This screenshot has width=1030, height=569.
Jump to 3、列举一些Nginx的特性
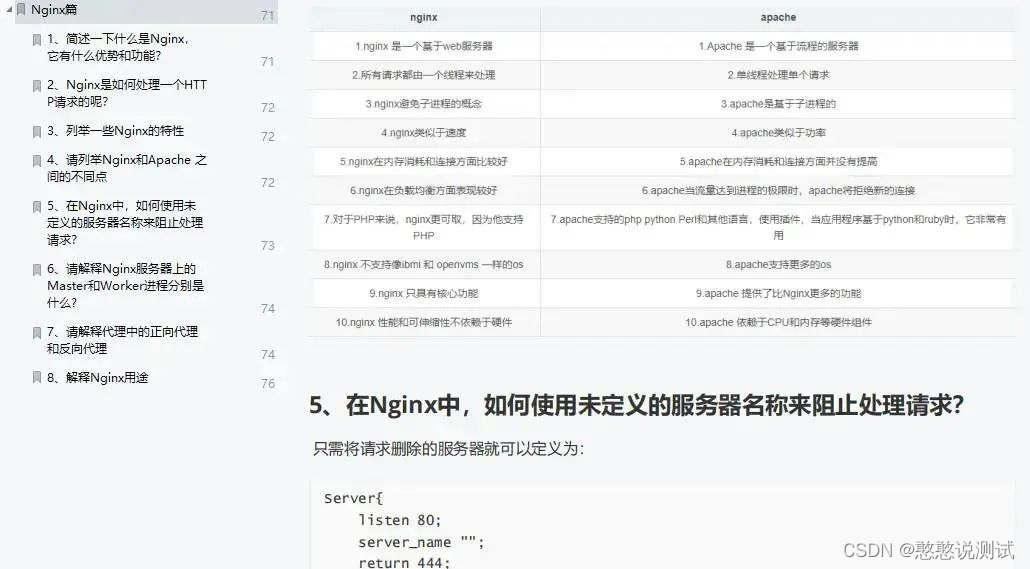pyautogui.click(x=116, y=131)
